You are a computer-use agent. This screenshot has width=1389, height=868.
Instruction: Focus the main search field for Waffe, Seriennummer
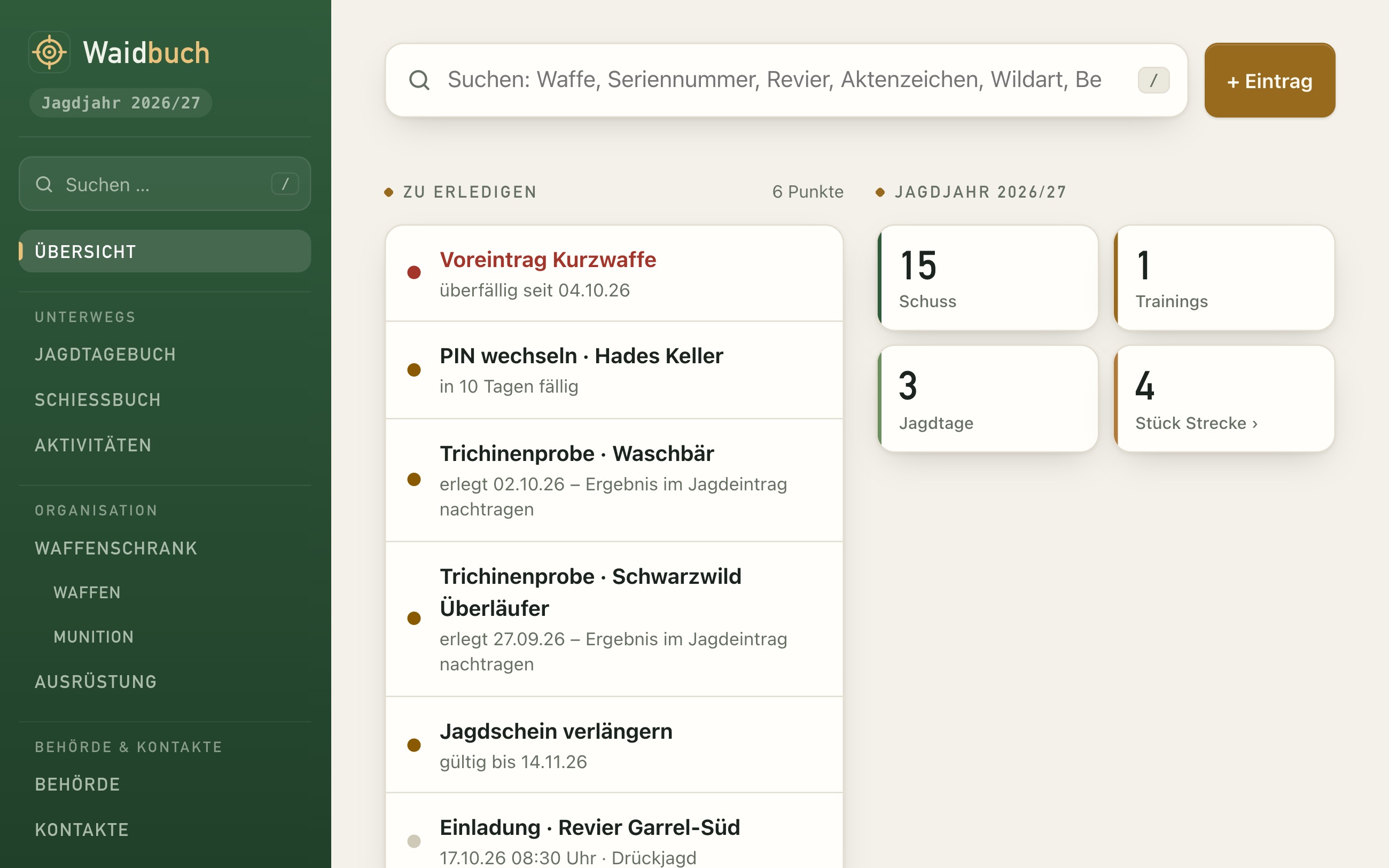786,80
